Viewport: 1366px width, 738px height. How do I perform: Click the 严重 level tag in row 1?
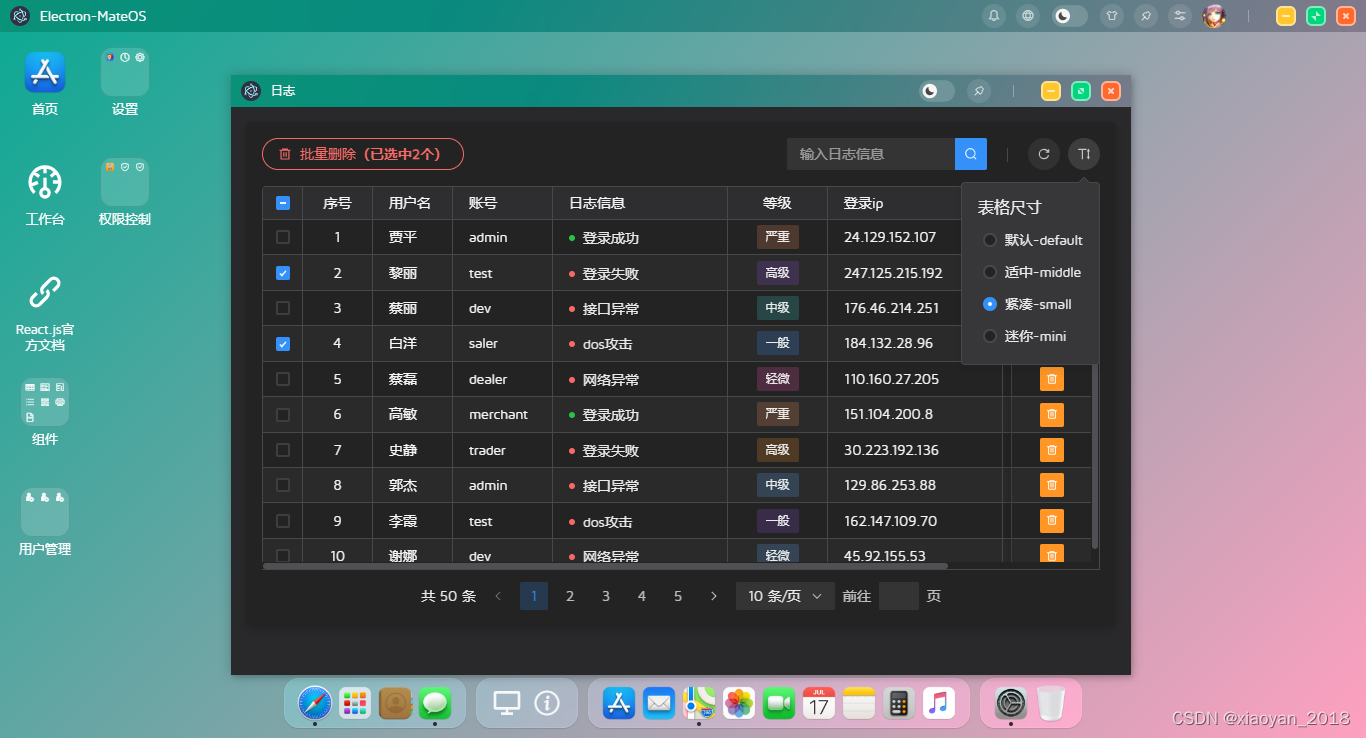(x=777, y=237)
